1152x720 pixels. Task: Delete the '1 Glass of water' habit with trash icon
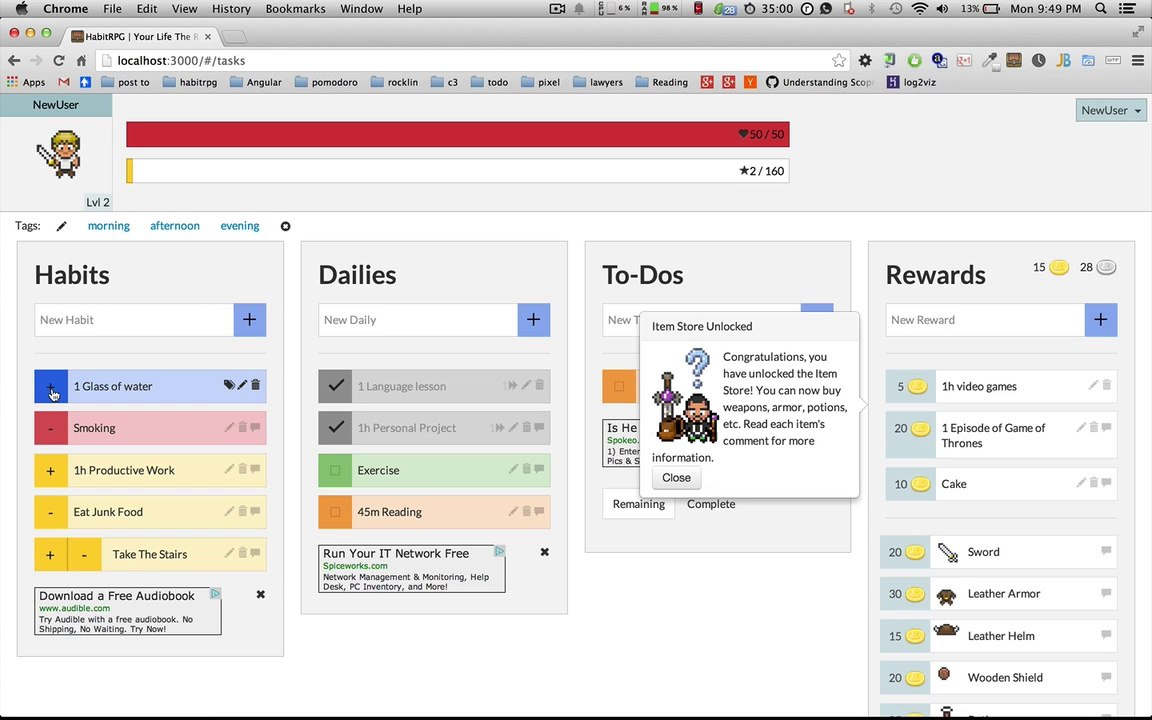(x=256, y=385)
